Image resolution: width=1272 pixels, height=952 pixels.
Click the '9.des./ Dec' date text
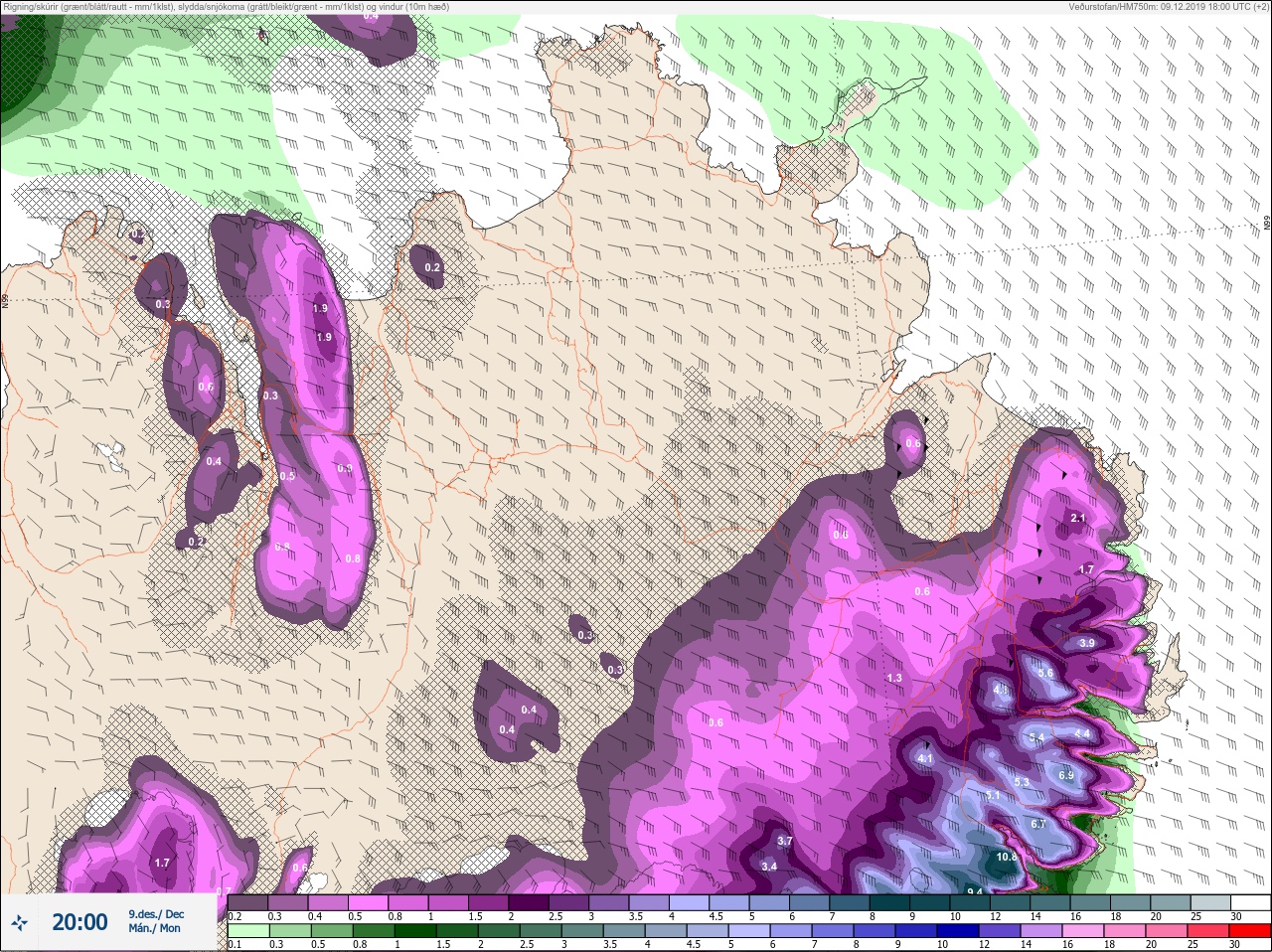(156, 914)
